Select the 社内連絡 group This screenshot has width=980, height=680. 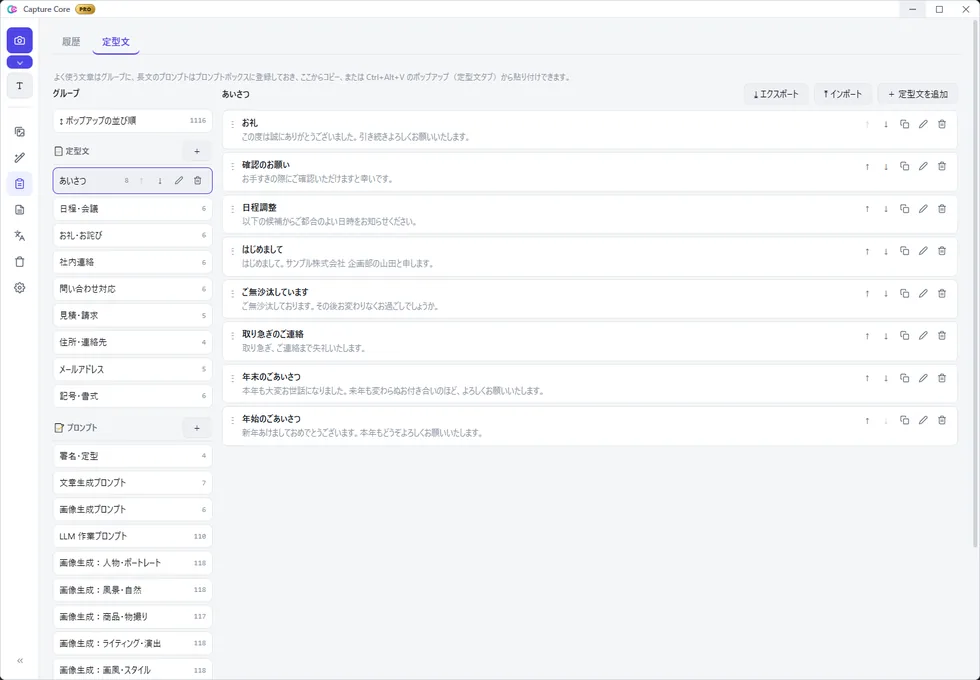coord(132,262)
